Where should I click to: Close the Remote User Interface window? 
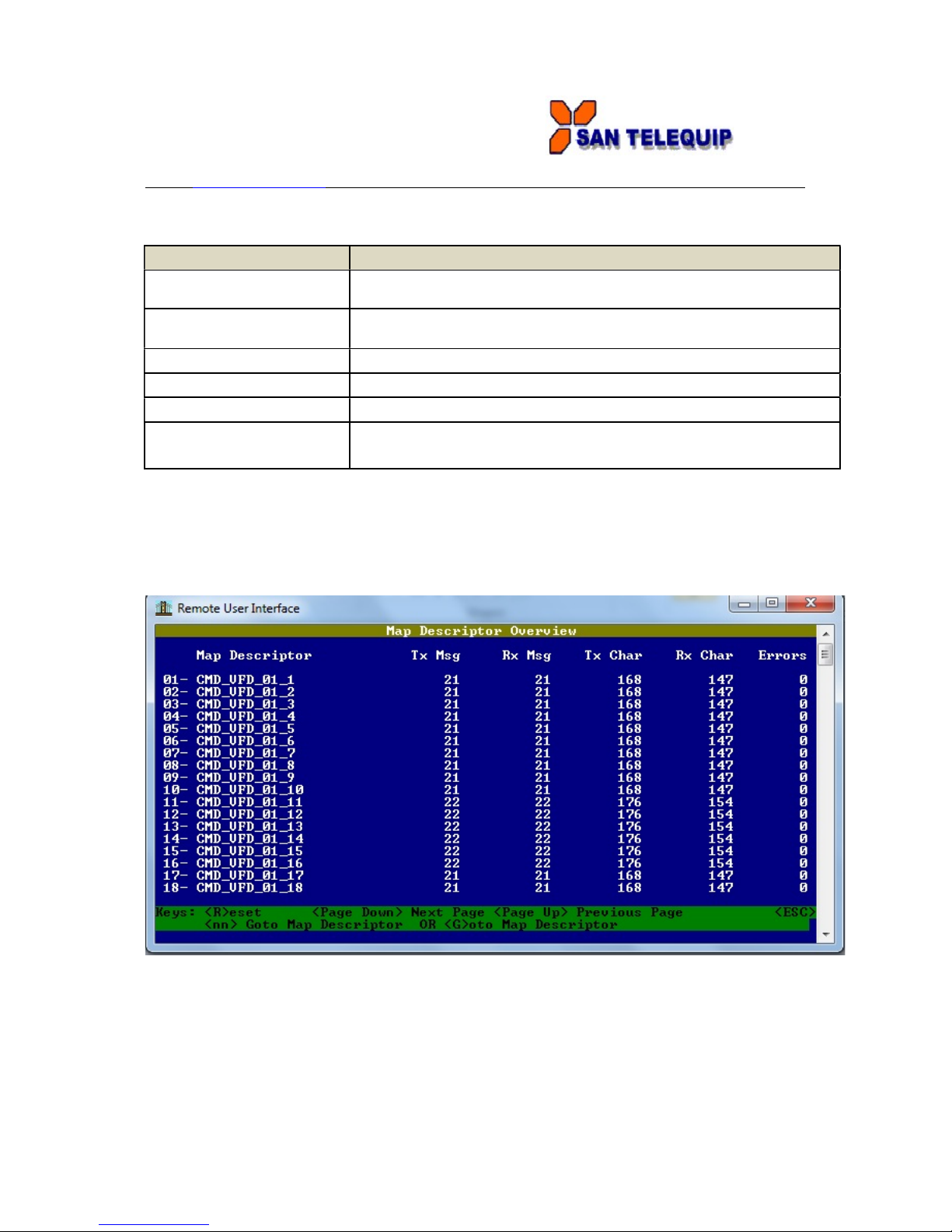click(x=810, y=603)
